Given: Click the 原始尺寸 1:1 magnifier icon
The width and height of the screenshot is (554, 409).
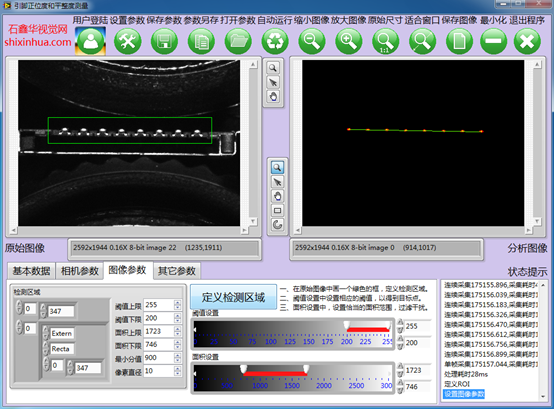Looking at the screenshot, I should 385,41.
